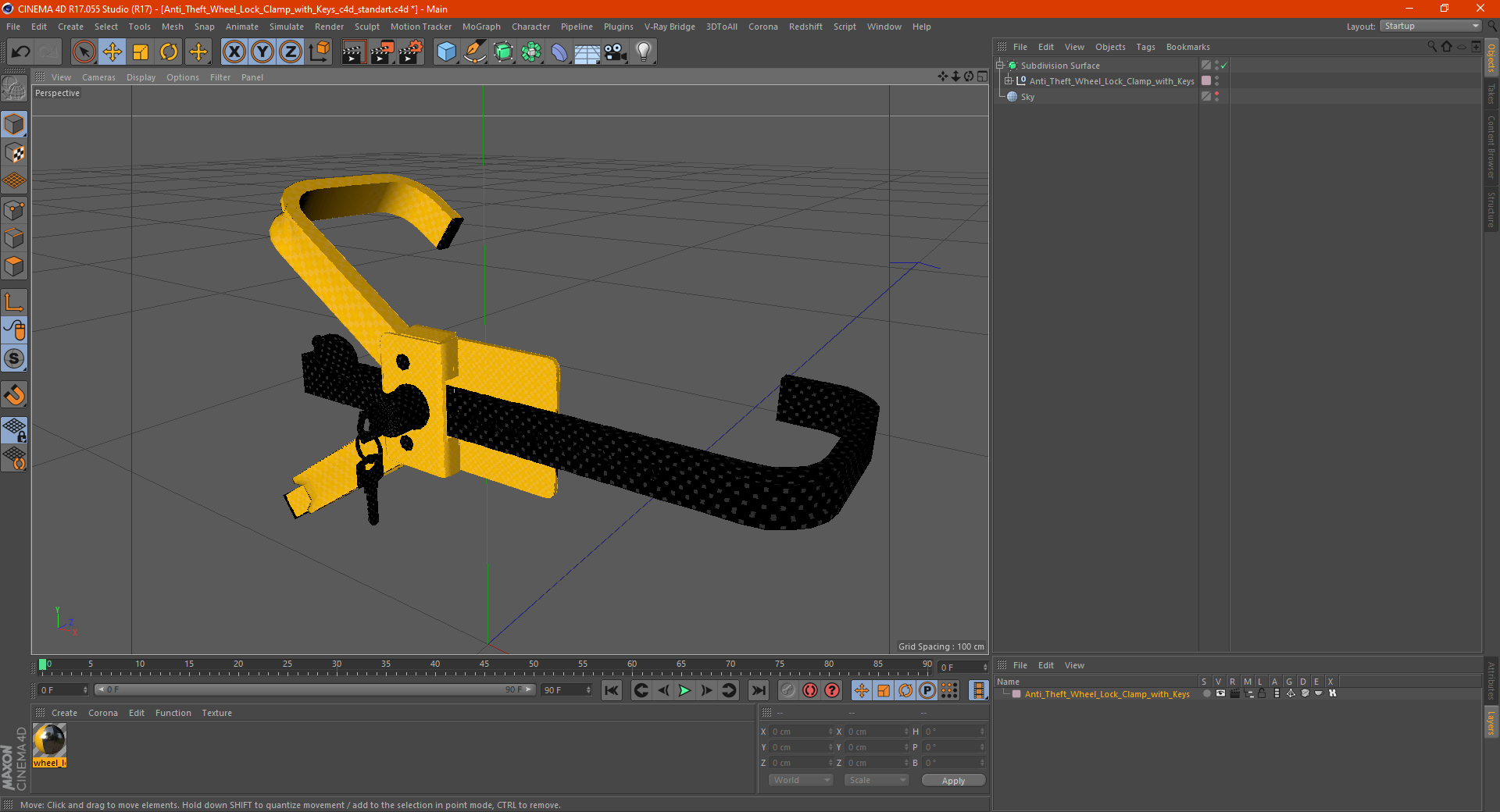Screen dimensions: 1500x812
Task: Toggle X axis lock
Action: click(x=234, y=52)
